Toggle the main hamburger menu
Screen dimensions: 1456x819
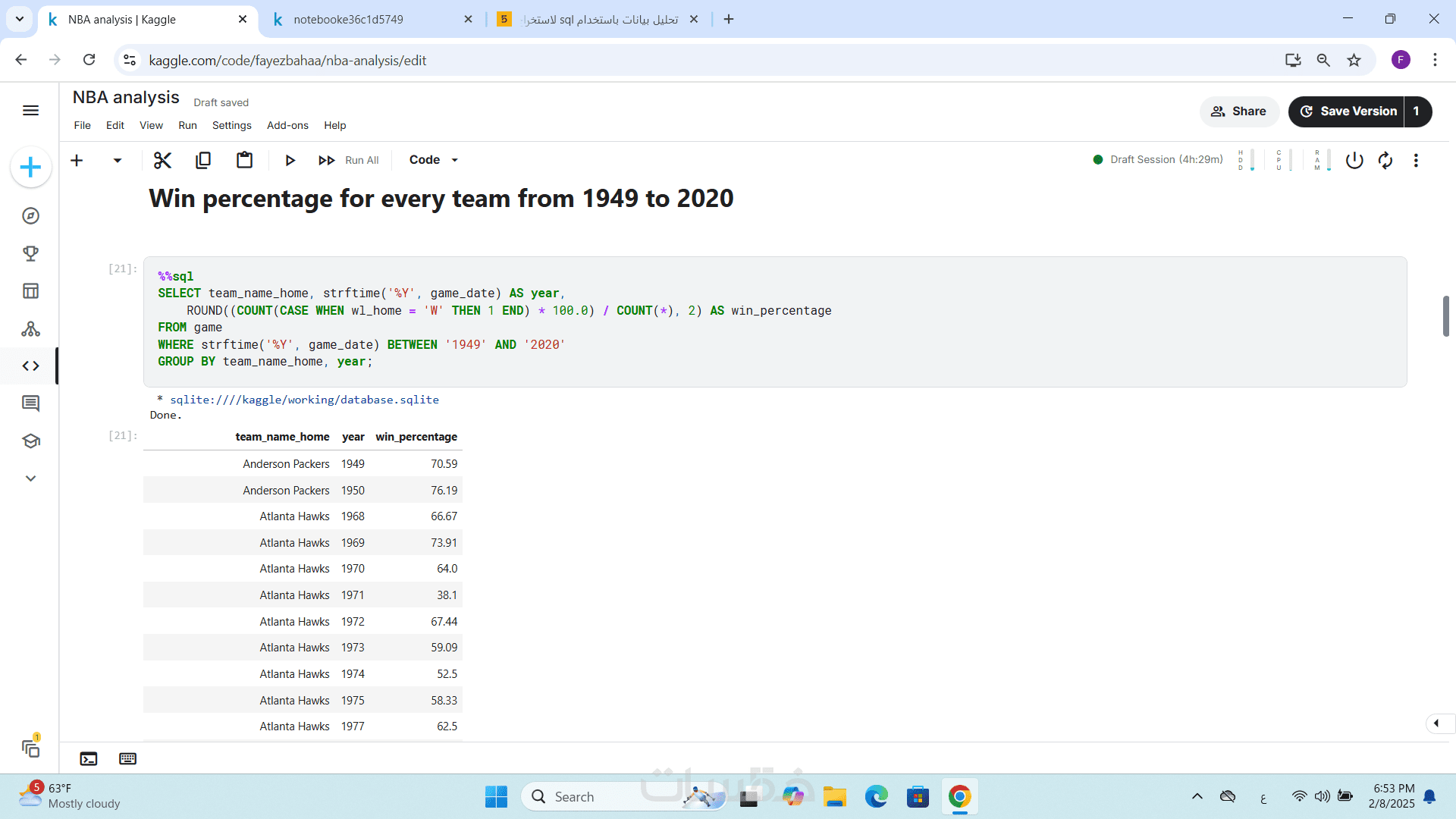click(x=30, y=111)
